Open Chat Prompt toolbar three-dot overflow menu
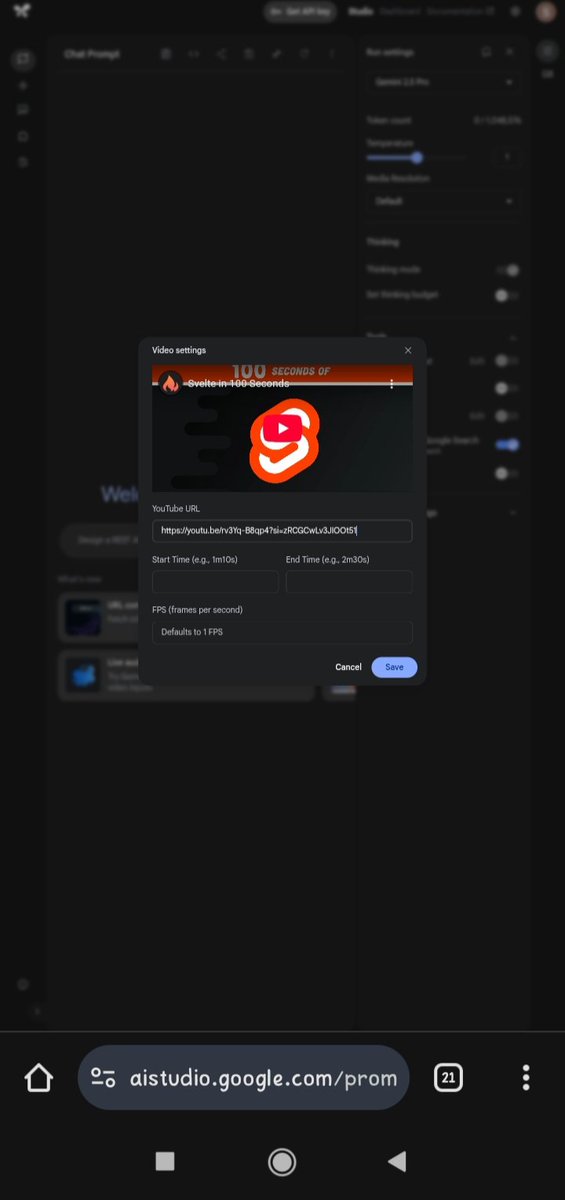The width and height of the screenshot is (565, 1200). 332,53
